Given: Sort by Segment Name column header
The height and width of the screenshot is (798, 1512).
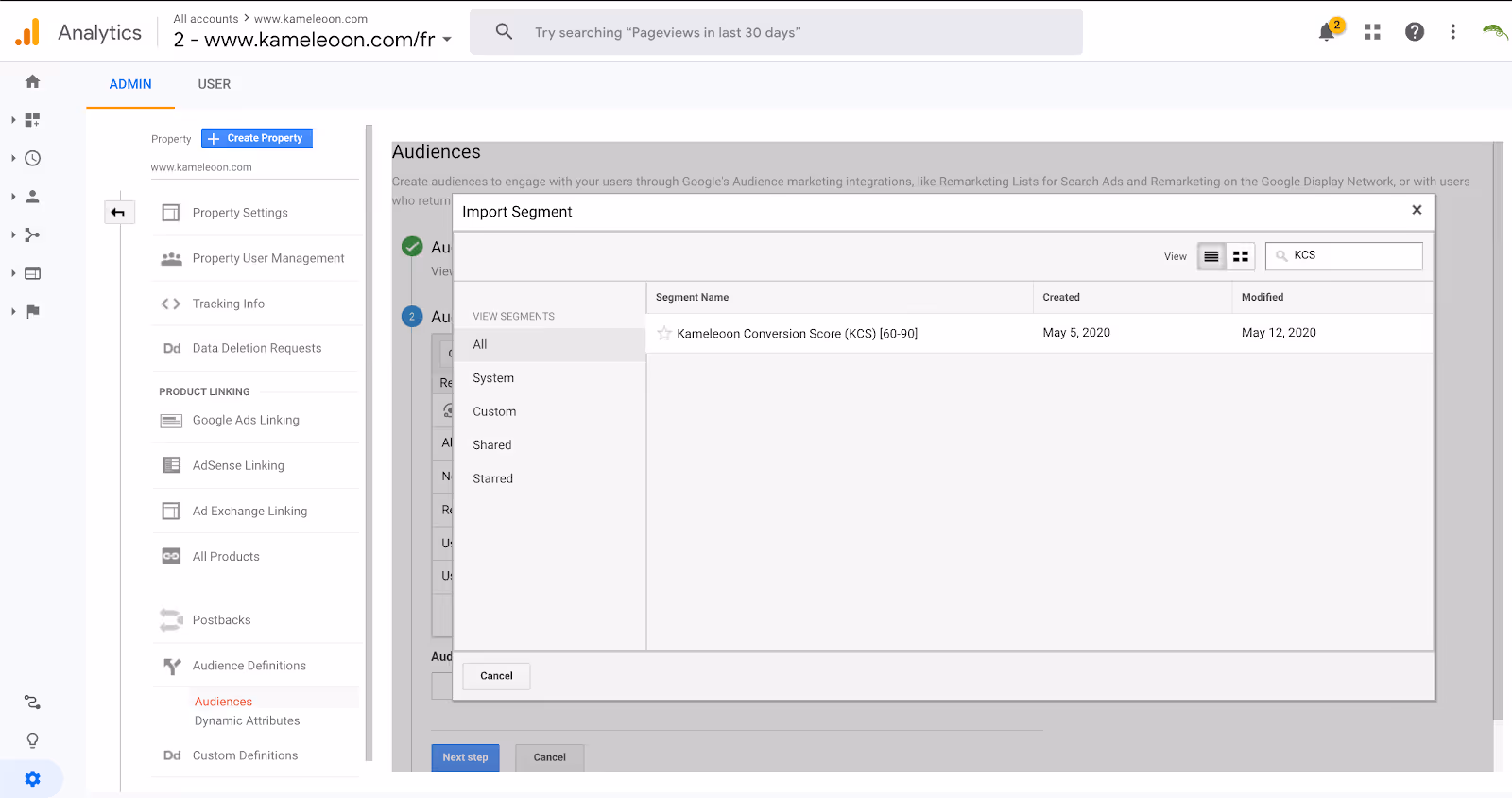Looking at the screenshot, I should (x=692, y=297).
